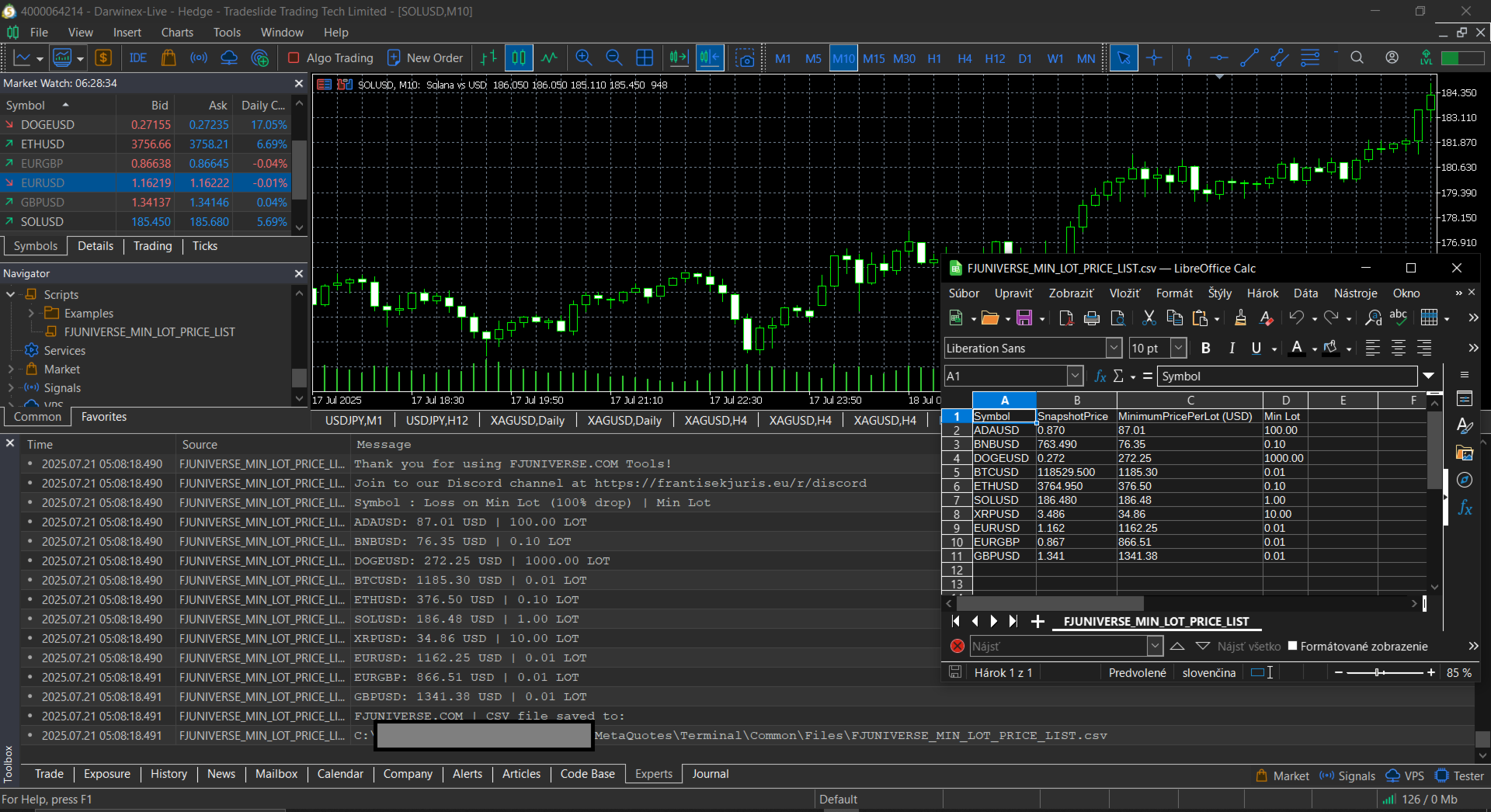This screenshot has width=1491, height=812.
Task: Click the Nájsť search input field
Action: [x=1058, y=646]
